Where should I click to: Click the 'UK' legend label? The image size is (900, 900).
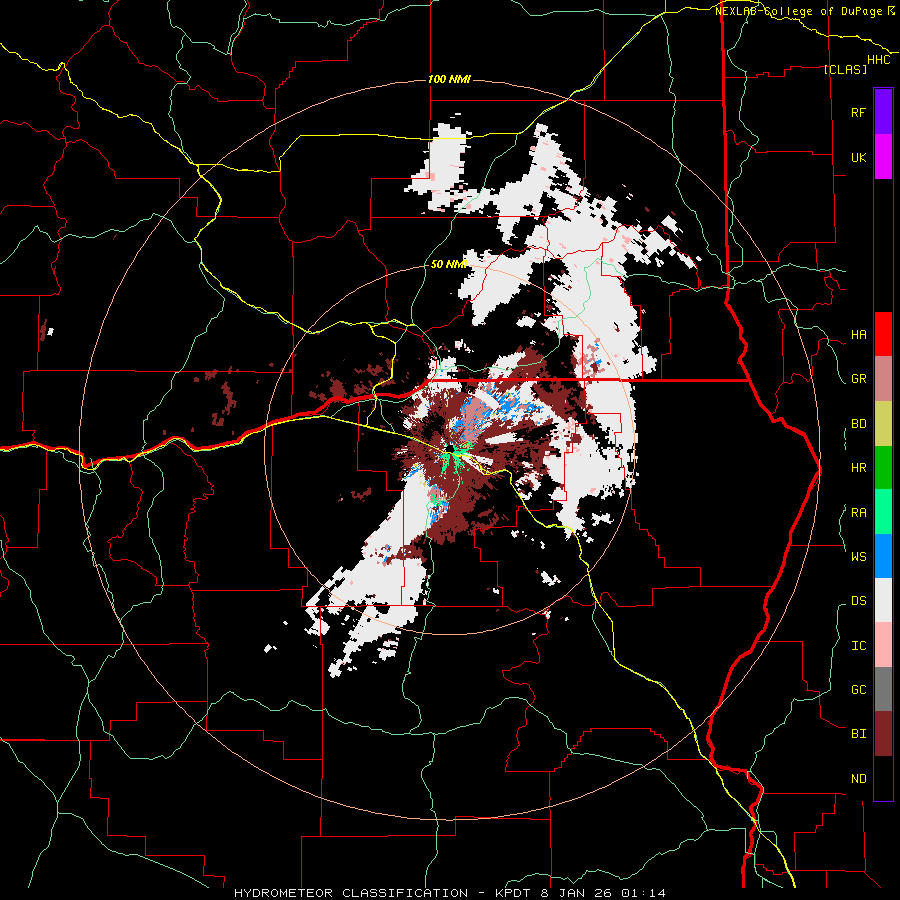tap(858, 157)
